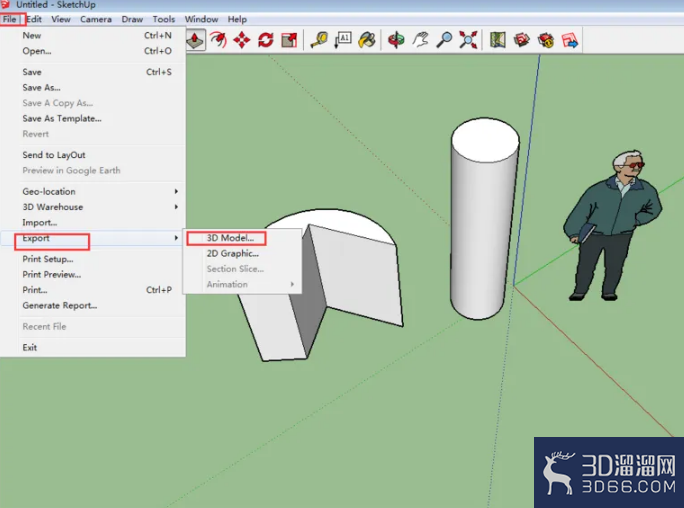Choose Open... from the File menu

92,51
